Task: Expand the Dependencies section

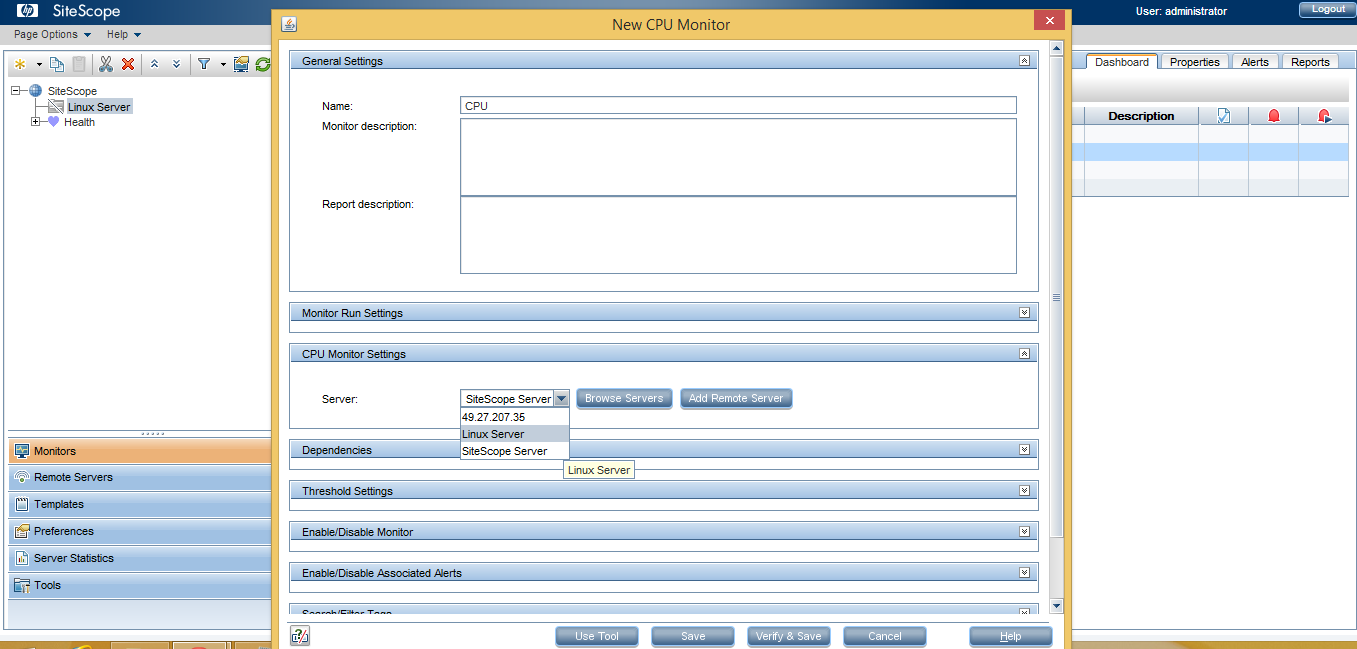Action: pos(1024,450)
